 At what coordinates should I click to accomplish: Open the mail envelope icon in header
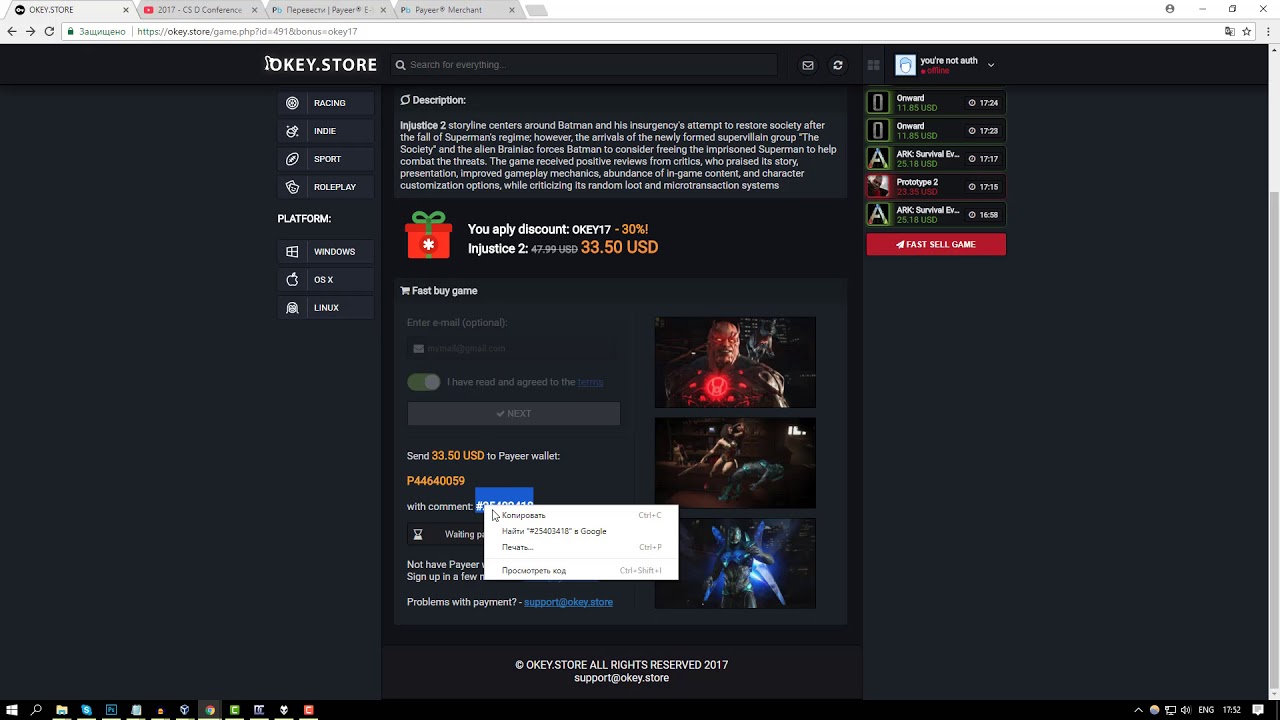(x=808, y=65)
